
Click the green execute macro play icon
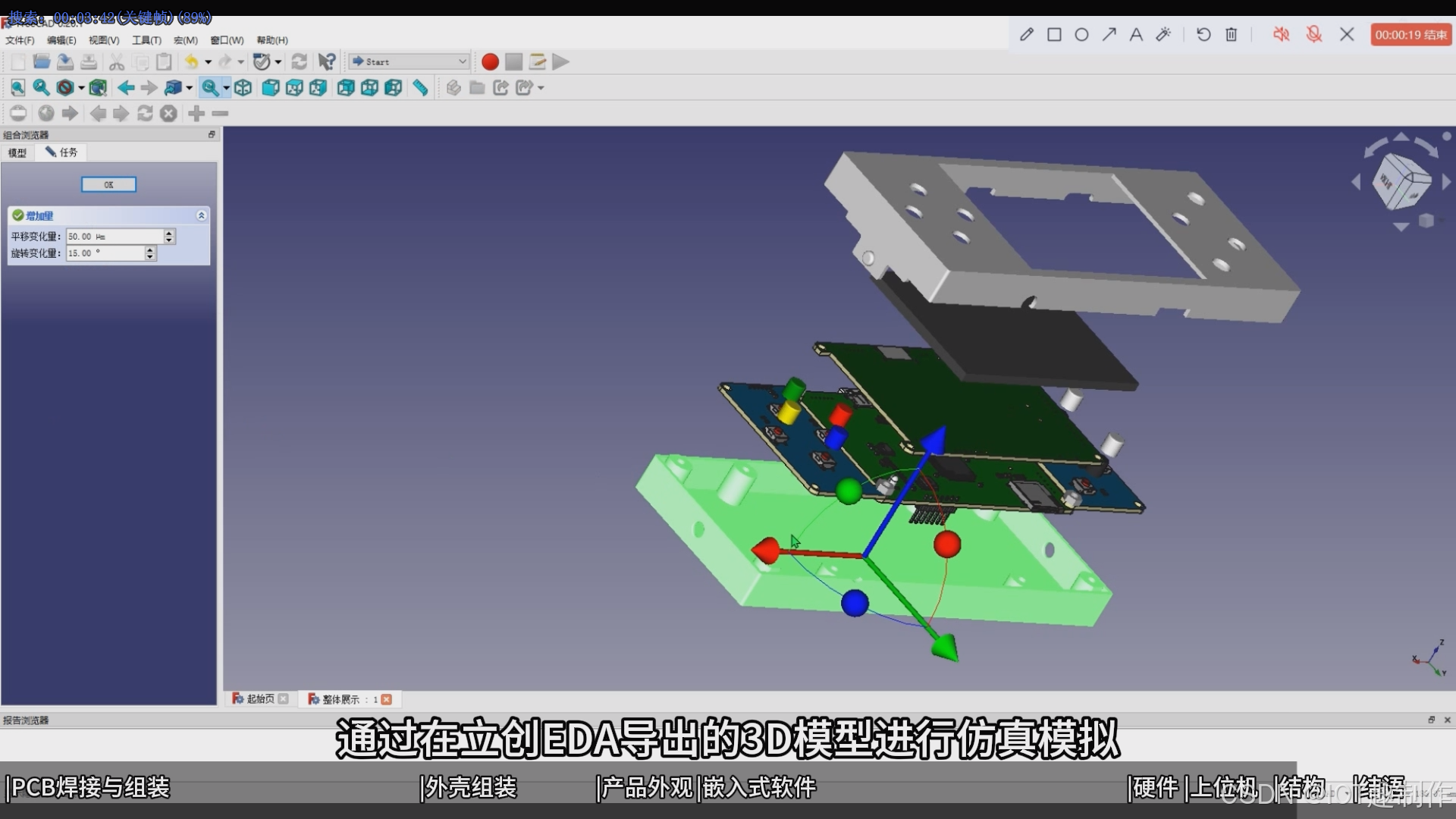coord(560,62)
